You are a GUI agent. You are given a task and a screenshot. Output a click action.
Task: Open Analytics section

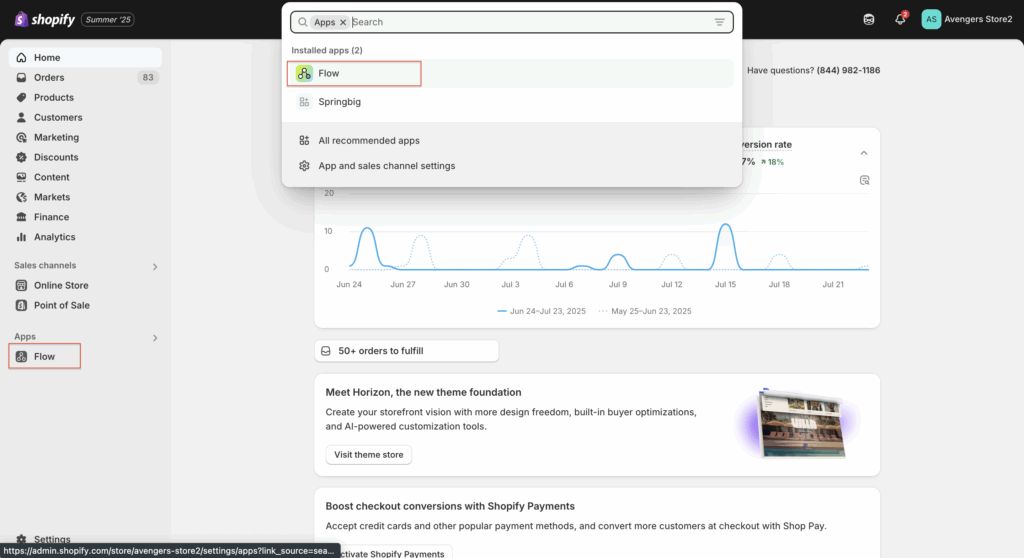85,237
